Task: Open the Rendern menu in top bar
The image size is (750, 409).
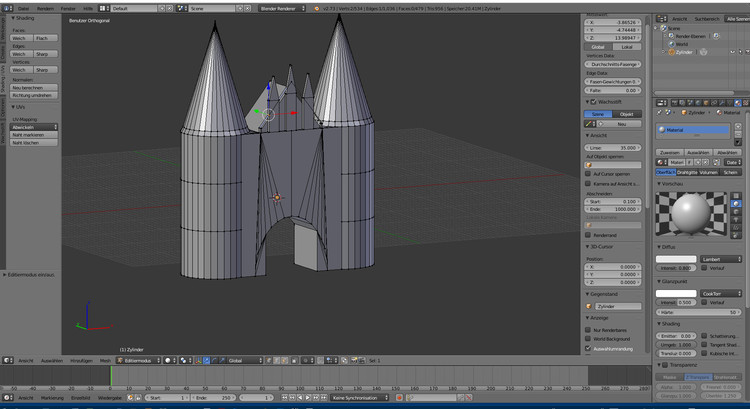Action: [x=45, y=7]
